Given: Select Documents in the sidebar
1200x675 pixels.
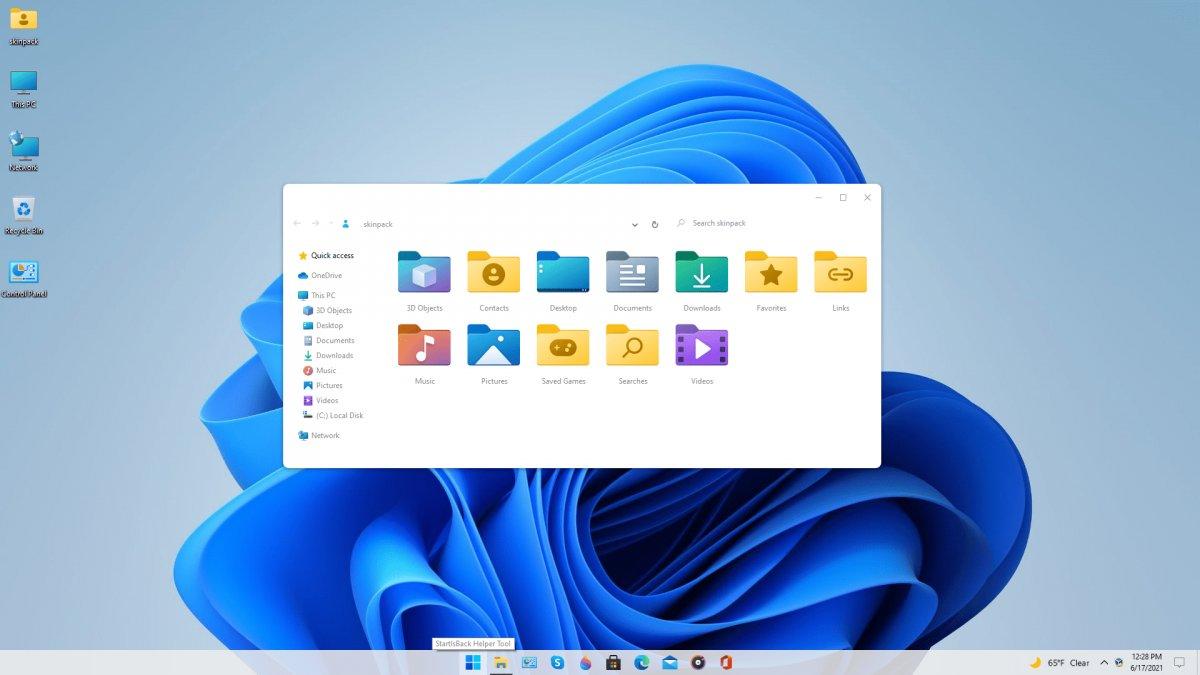Looking at the screenshot, I should (x=333, y=340).
